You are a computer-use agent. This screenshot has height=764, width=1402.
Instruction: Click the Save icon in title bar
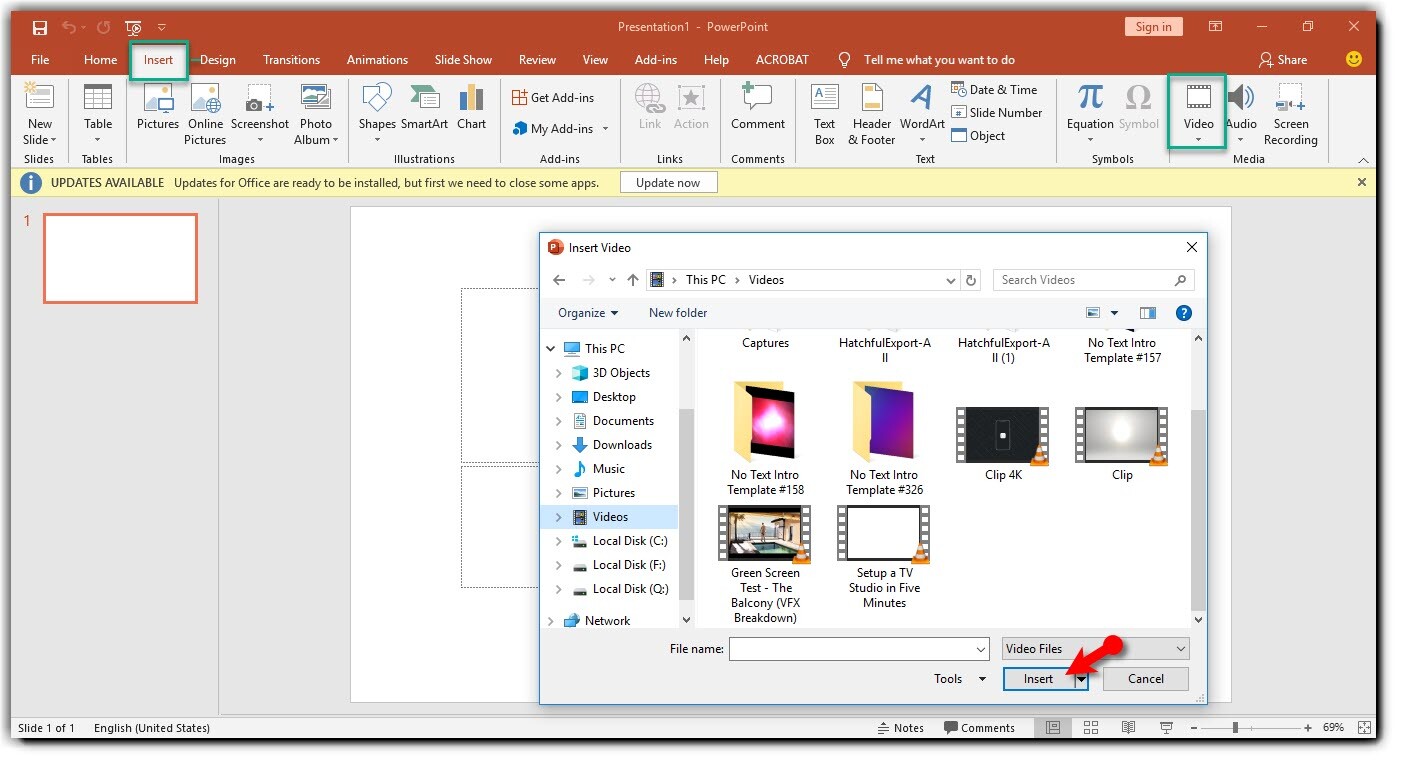pos(40,27)
